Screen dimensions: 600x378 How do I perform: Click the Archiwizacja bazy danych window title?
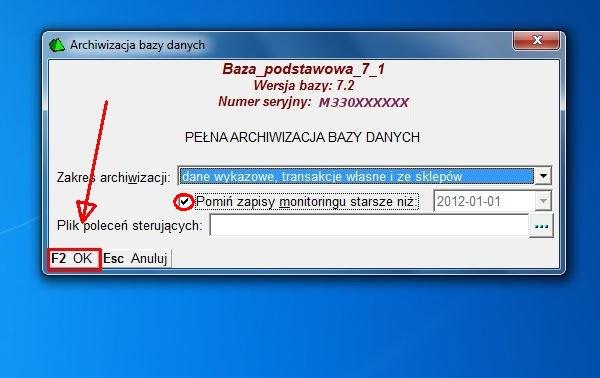[137, 45]
